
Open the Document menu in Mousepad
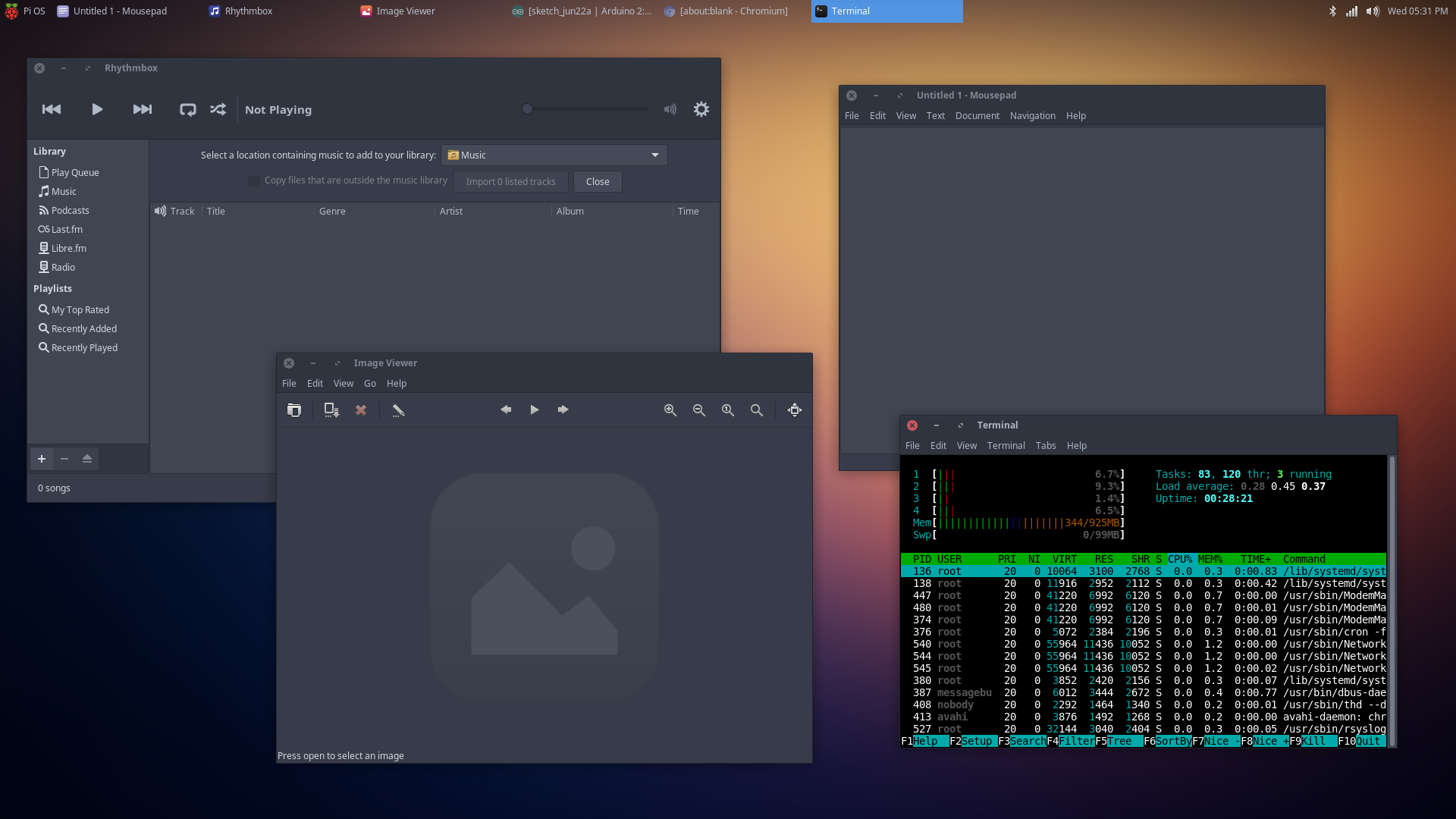[x=977, y=115]
